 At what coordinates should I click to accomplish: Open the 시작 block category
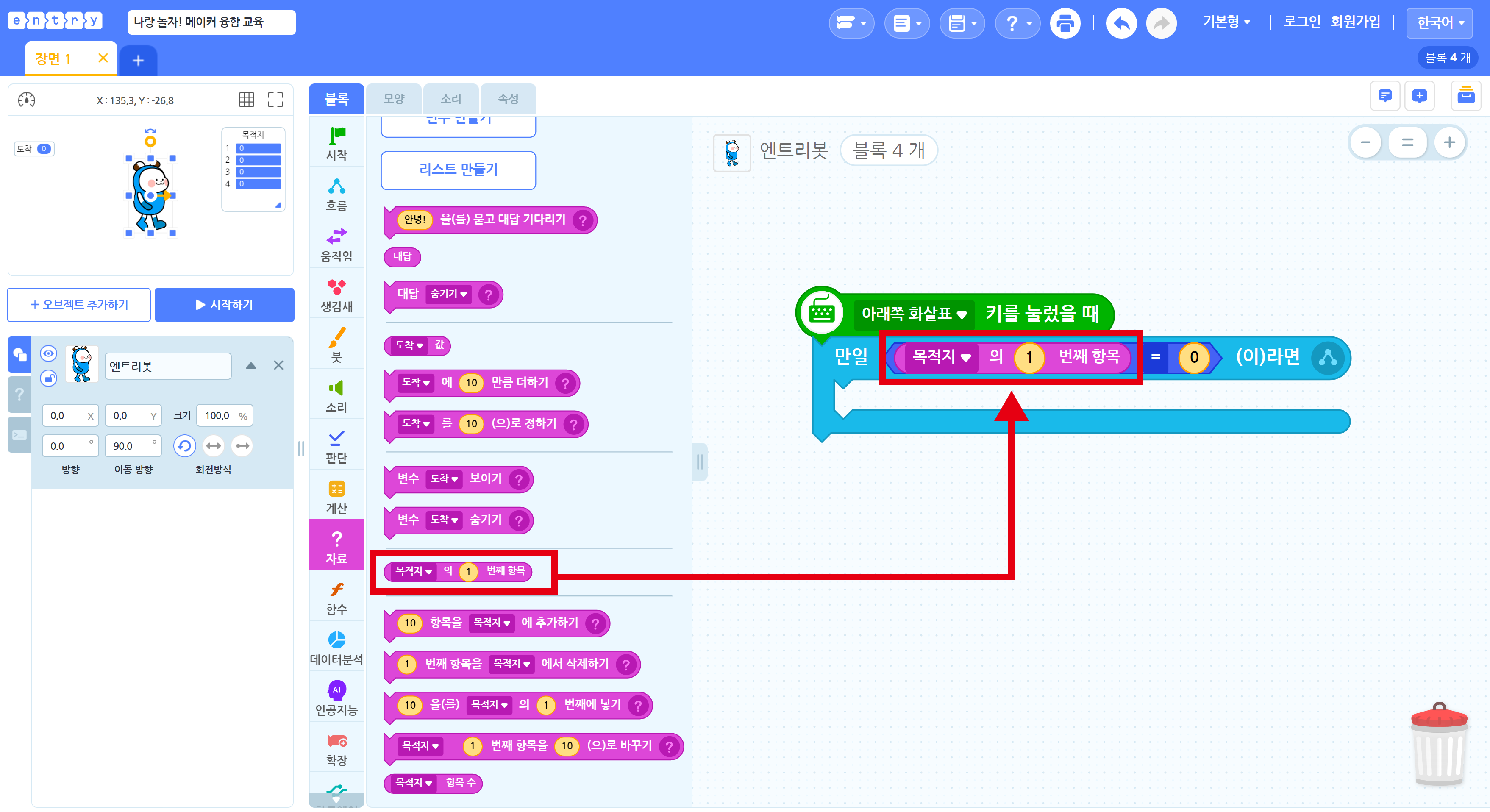336,143
